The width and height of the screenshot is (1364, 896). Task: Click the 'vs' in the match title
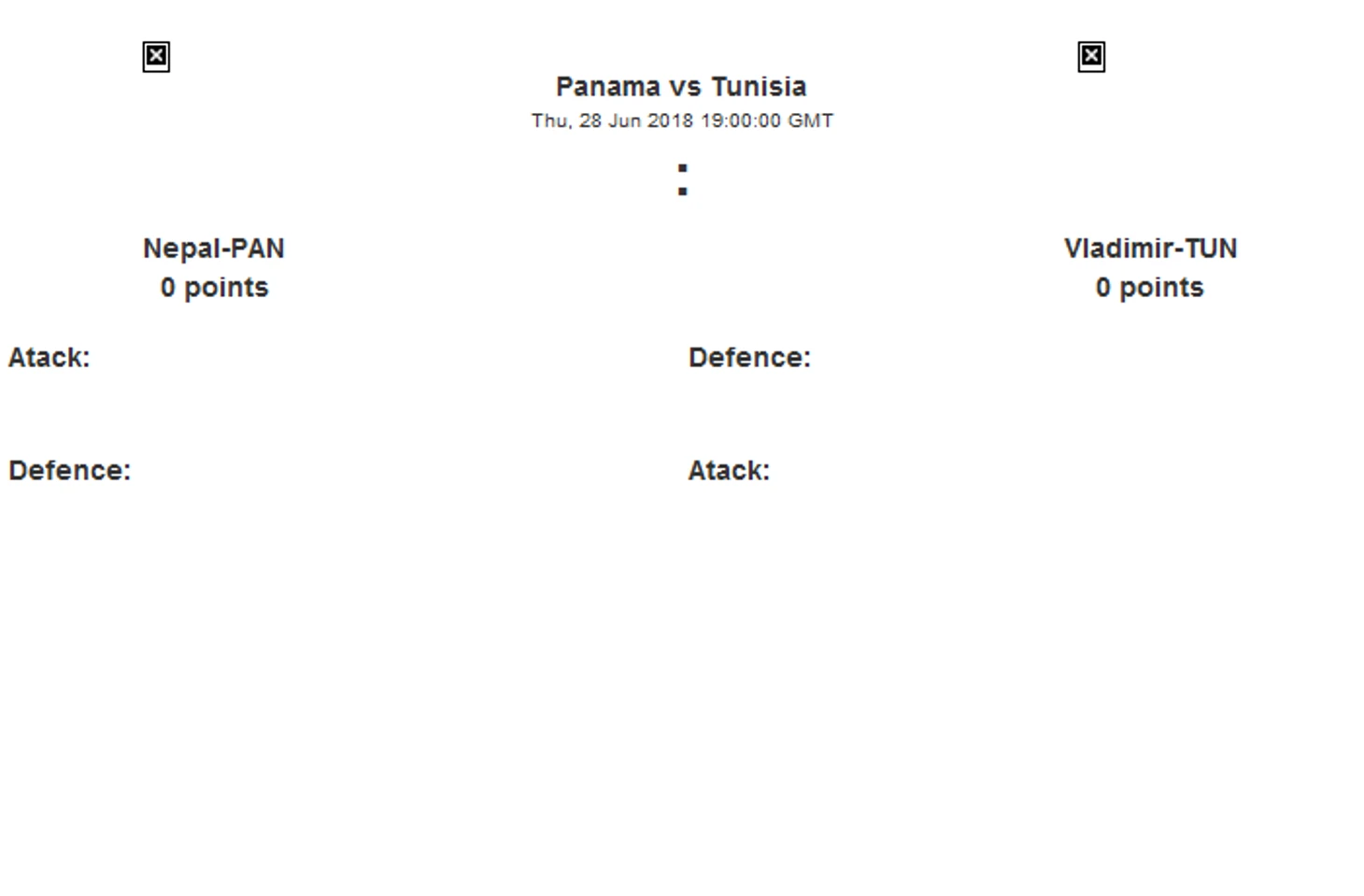point(685,87)
